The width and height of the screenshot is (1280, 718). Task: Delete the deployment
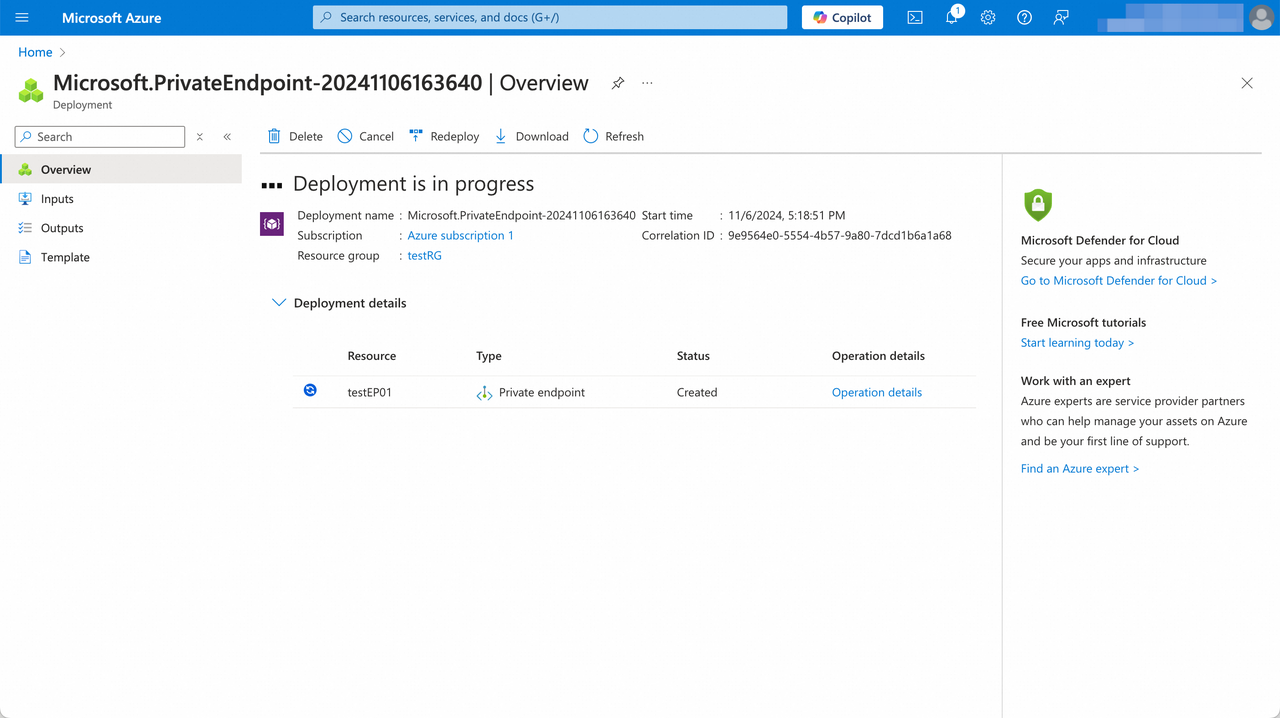(x=294, y=136)
